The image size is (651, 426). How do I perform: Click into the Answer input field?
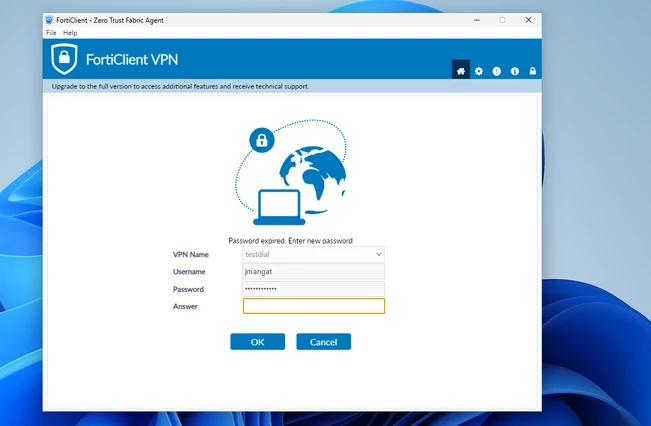pyautogui.click(x=314, y=306)
